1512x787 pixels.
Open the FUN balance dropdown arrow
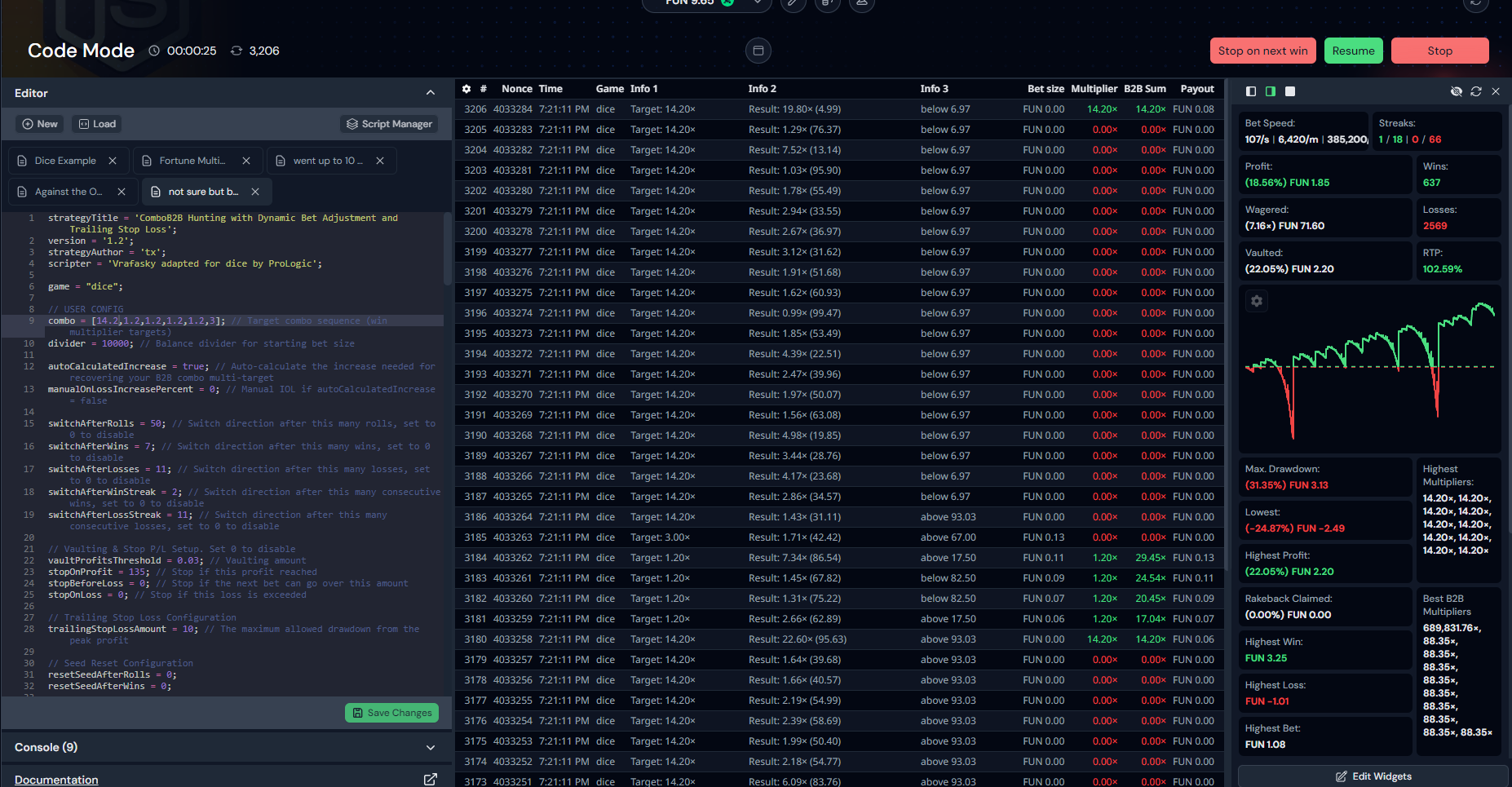pyautogui.click(x=758, y=2)
